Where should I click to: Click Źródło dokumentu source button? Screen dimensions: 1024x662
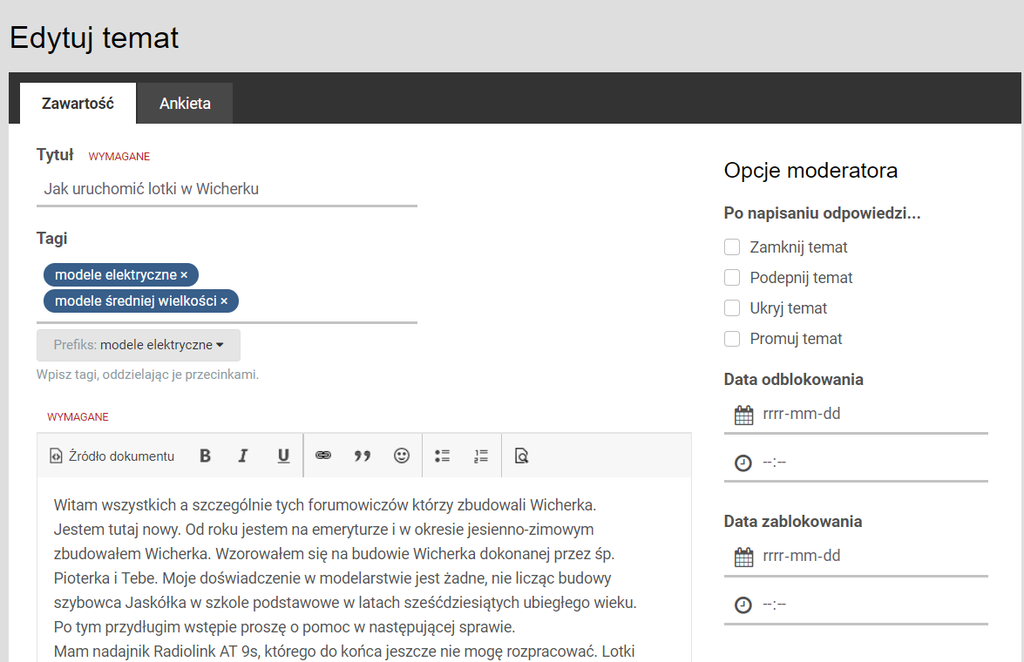pos(112,456)
